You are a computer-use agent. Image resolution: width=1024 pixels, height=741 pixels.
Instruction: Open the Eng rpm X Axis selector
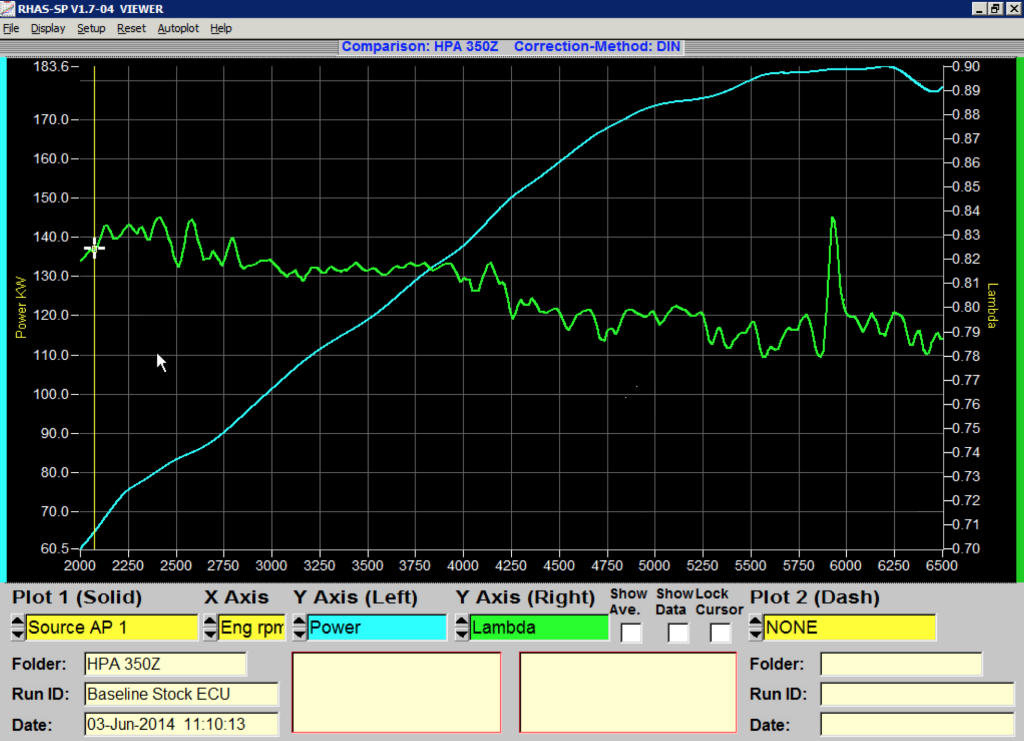tap(250, 627)
